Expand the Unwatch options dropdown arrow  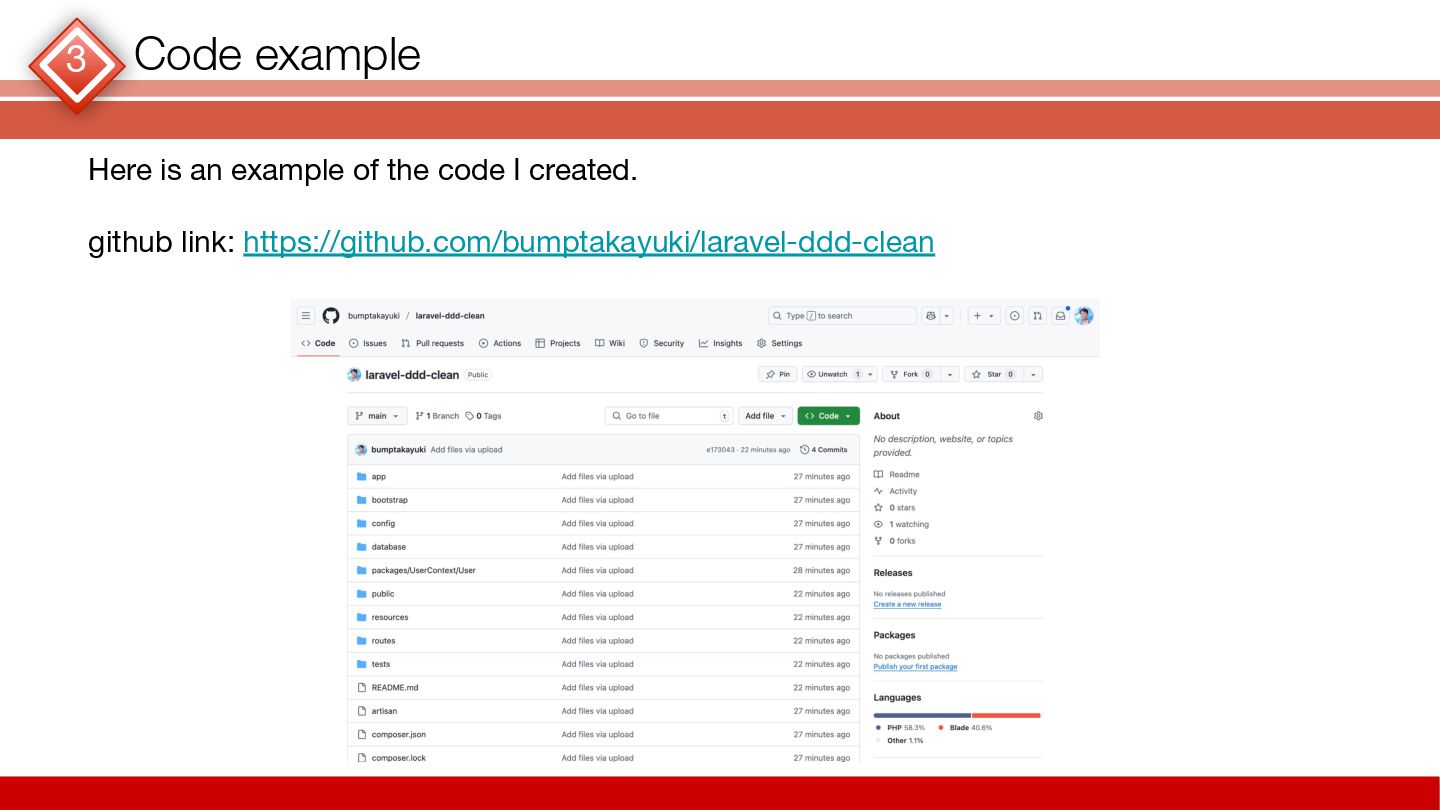point(871,374)
